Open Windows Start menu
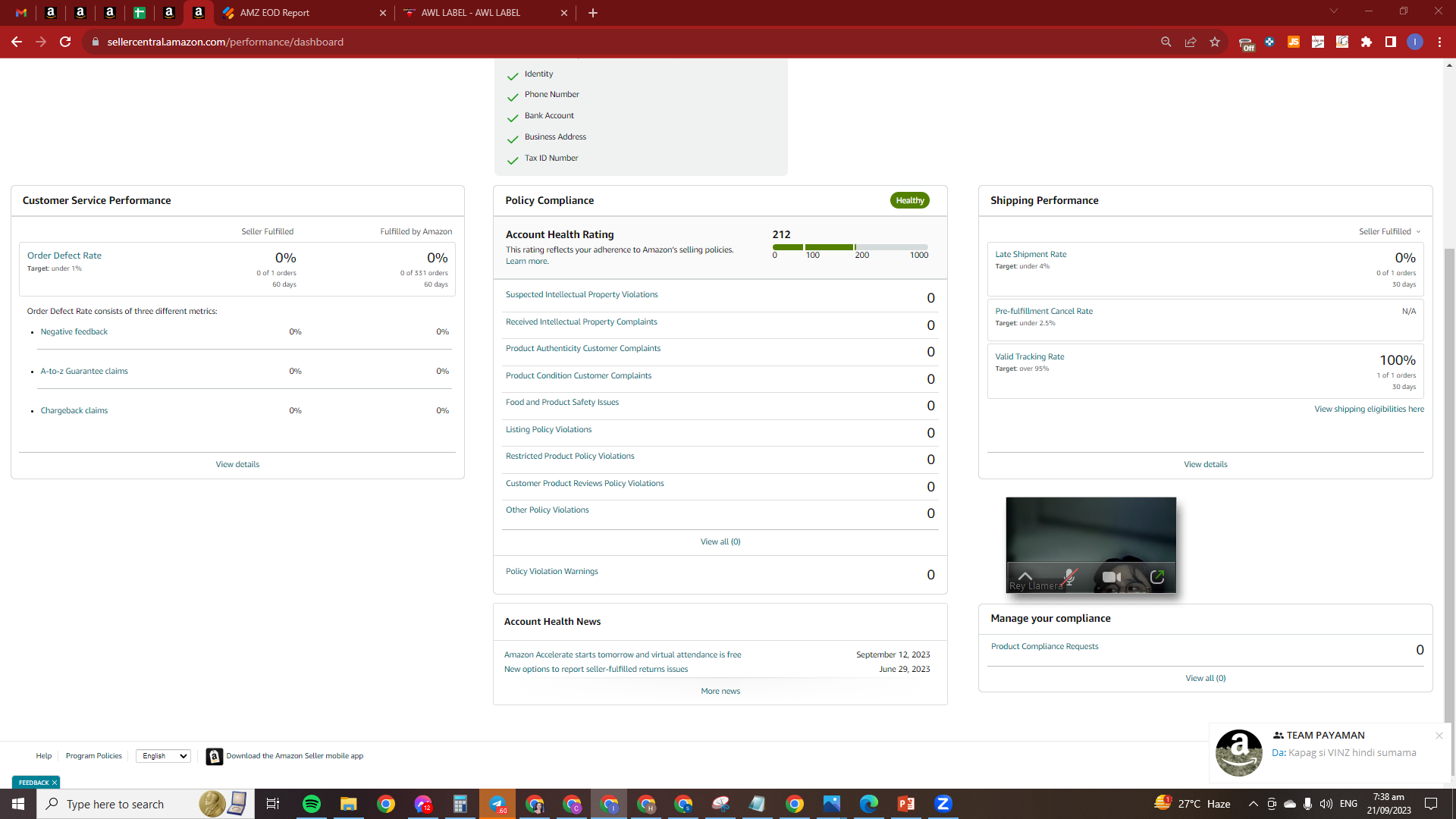Image resolution: width=1456 pixels, height=819 pixels. pos(18,804)
